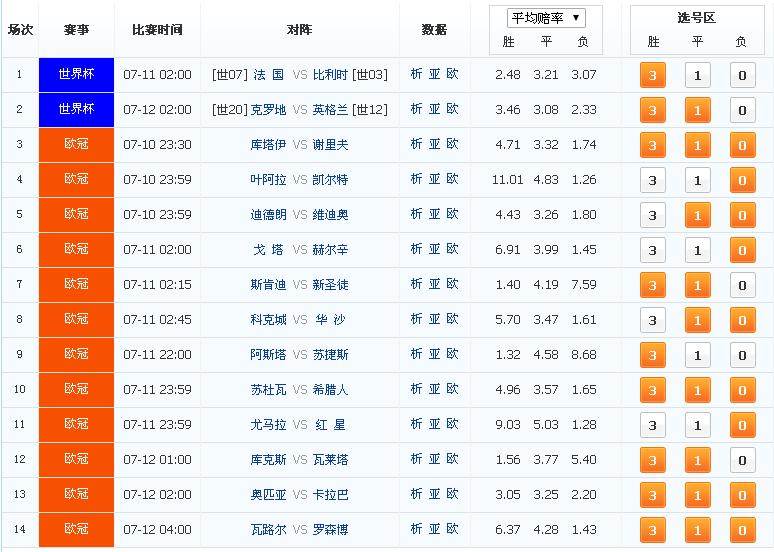Open 析 analysis for 斯肯迪 vs 新圣徒
The width and height of the screenshot is (774, 552).
point(416,284)
